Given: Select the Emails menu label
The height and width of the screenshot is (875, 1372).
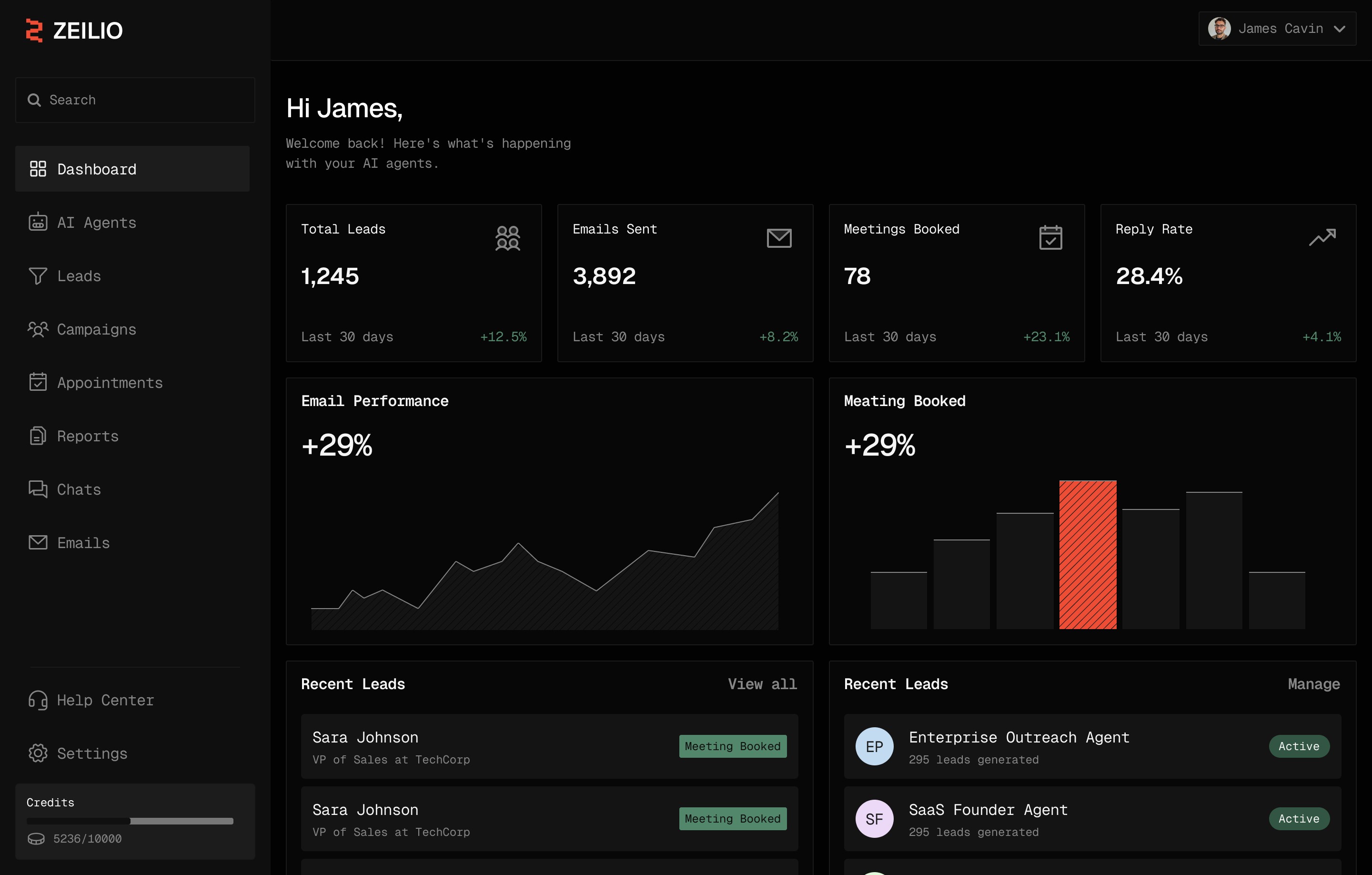Looking at the screenshot, I should tap(83, 543).
